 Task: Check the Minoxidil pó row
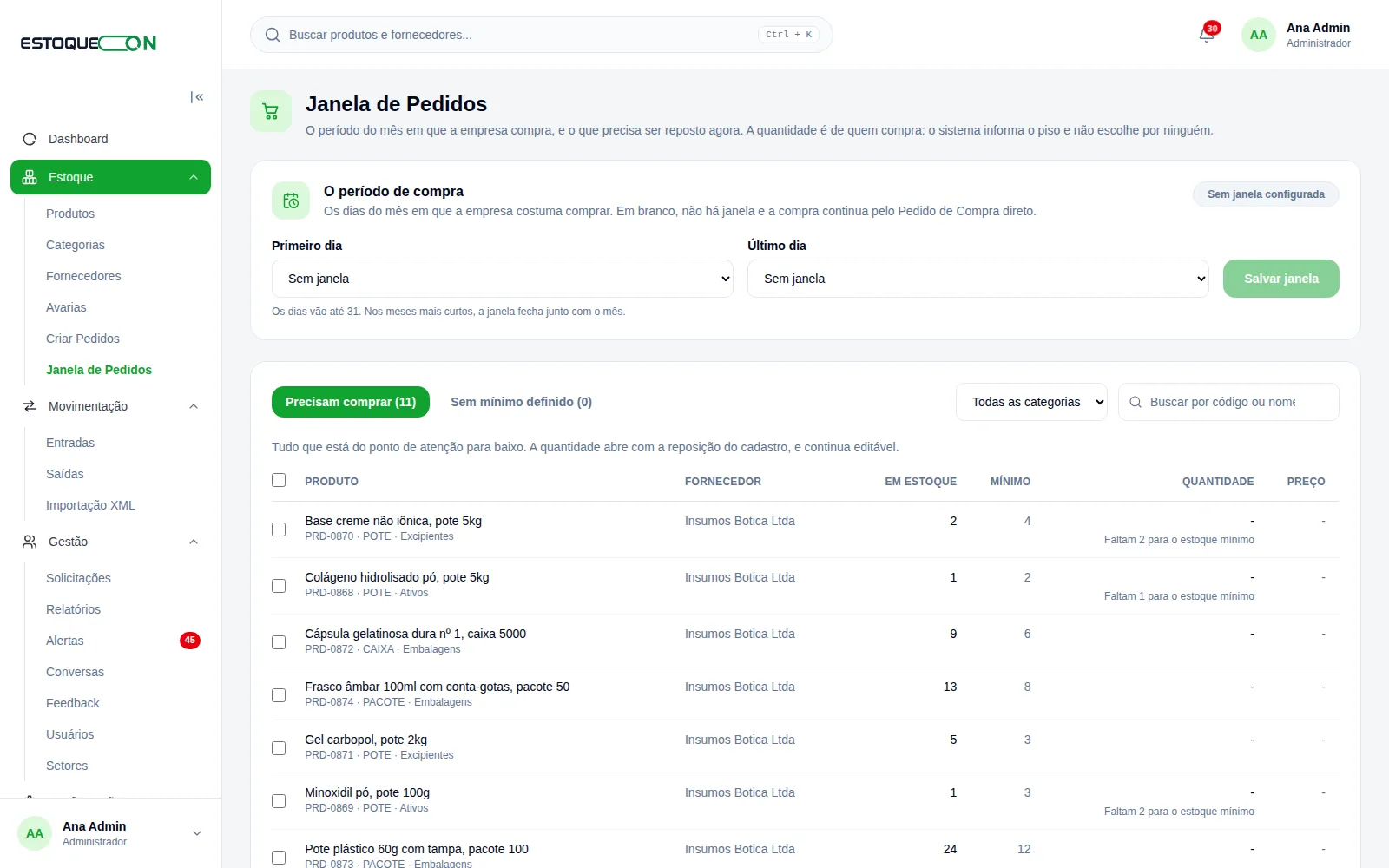click(279, 801)
